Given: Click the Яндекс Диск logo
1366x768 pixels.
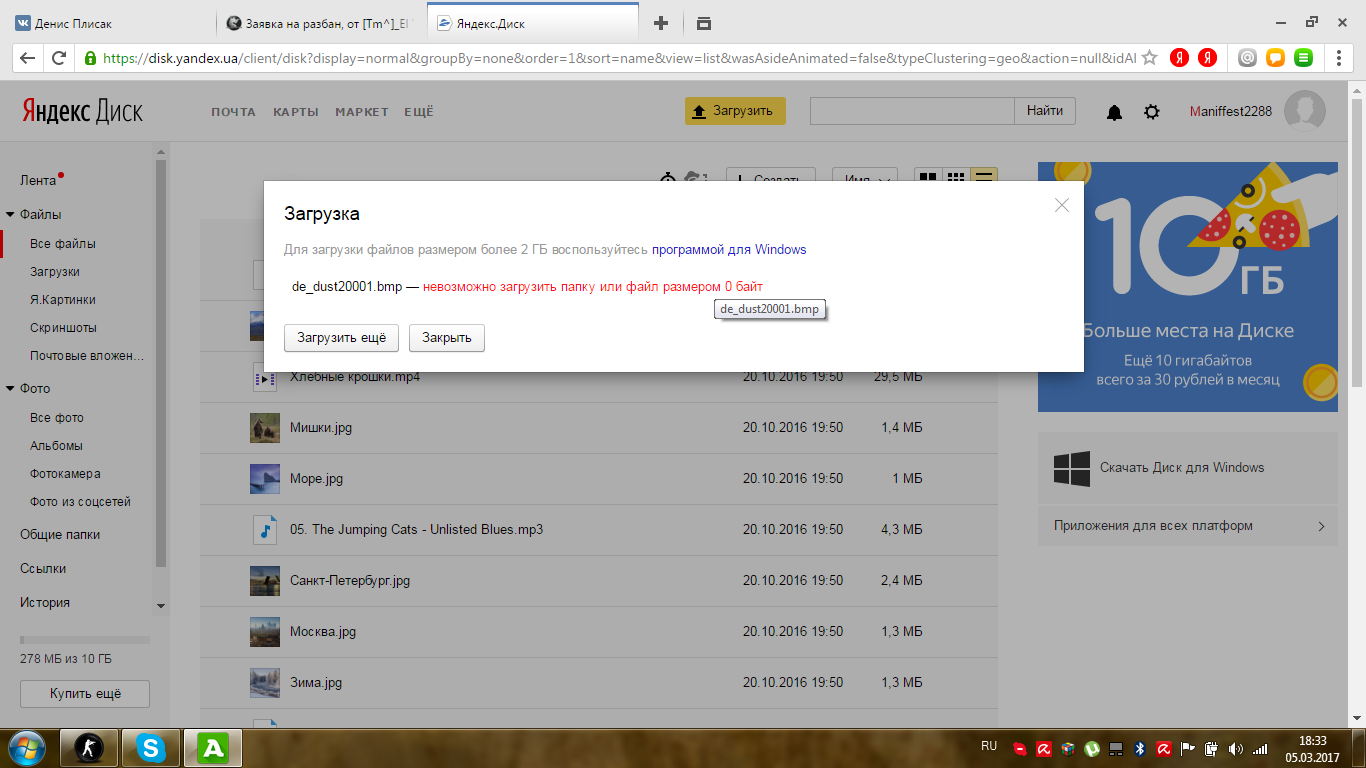Looking at the screenshot, I should (x=83, y=112).
